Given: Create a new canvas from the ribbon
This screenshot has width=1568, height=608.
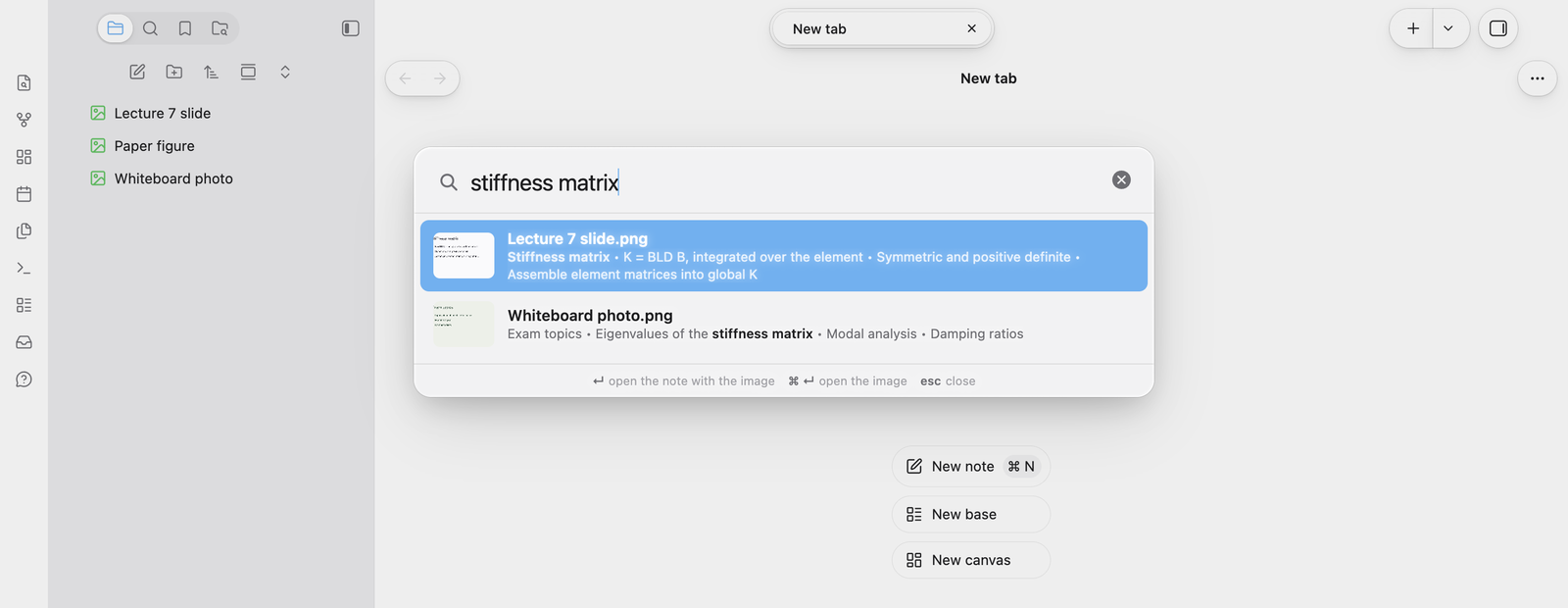Looking at the screenshot, I should (24, 157).
